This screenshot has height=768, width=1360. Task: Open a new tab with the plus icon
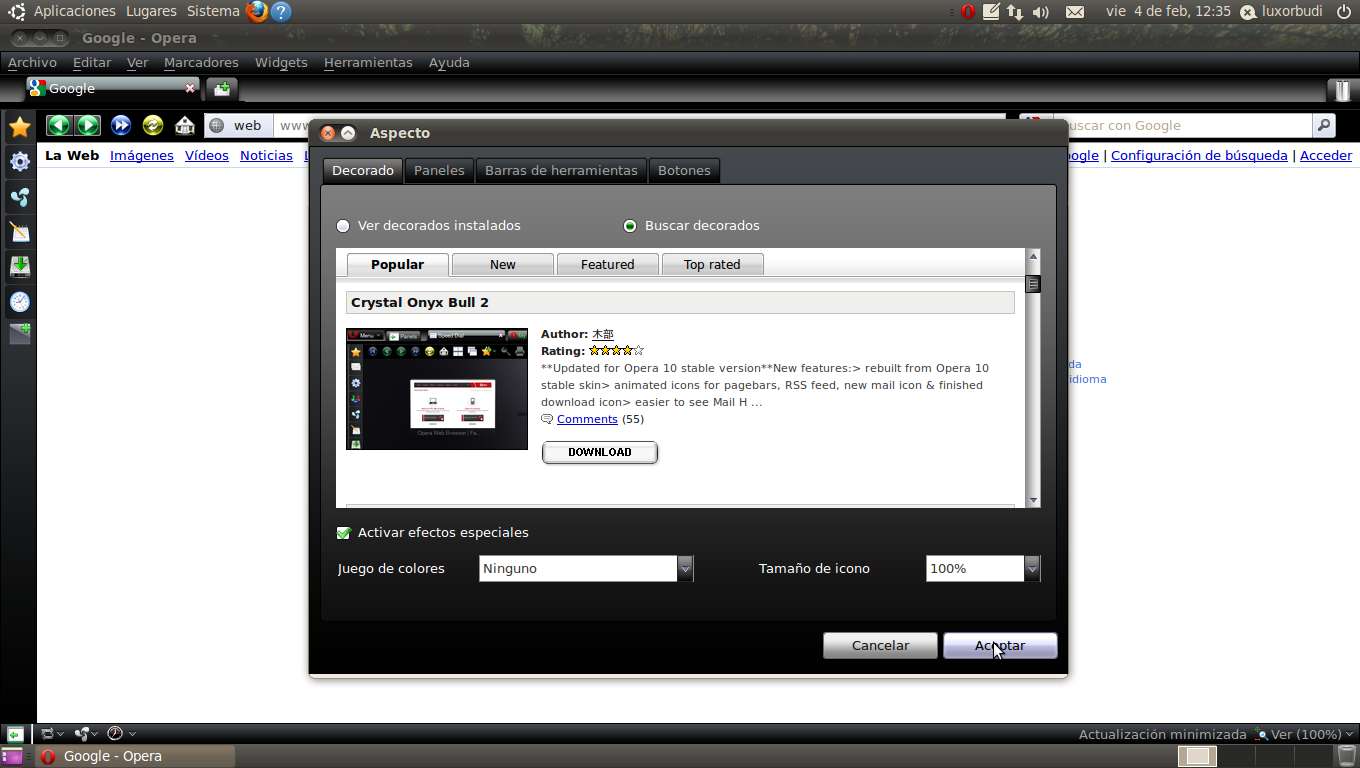222,89
